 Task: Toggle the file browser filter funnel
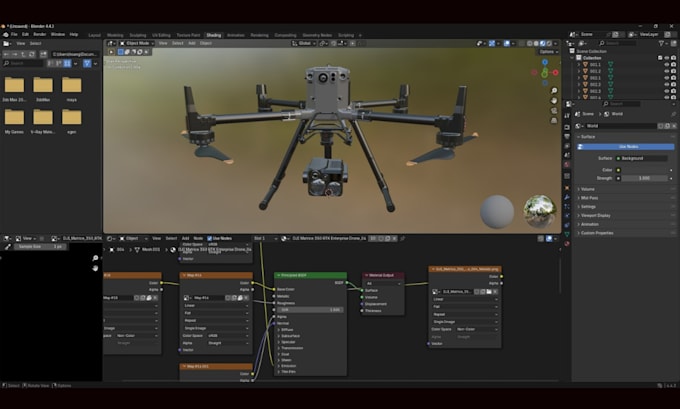(87, 63)
